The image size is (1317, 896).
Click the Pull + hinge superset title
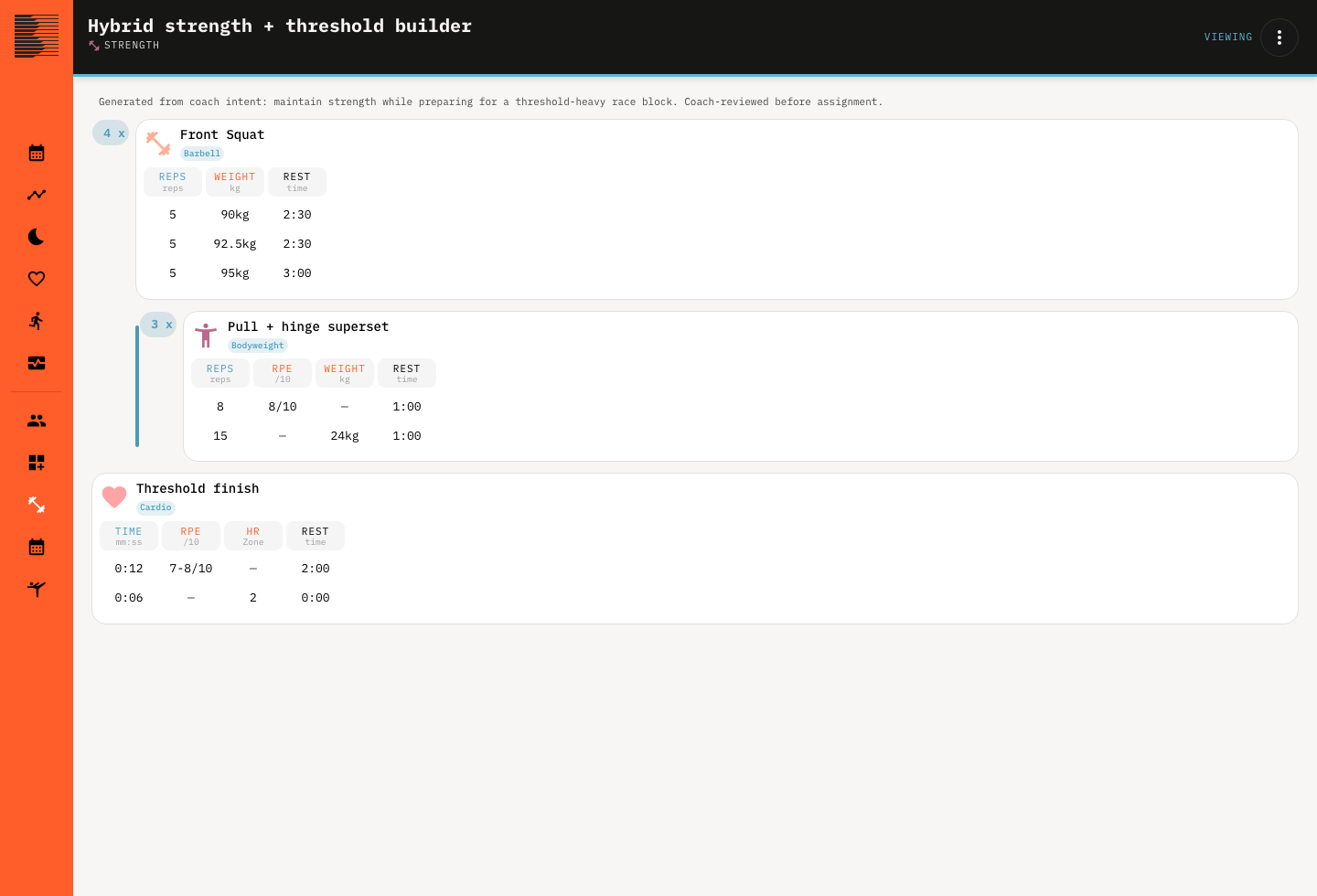pyautogui.click(x=308, y=326)
